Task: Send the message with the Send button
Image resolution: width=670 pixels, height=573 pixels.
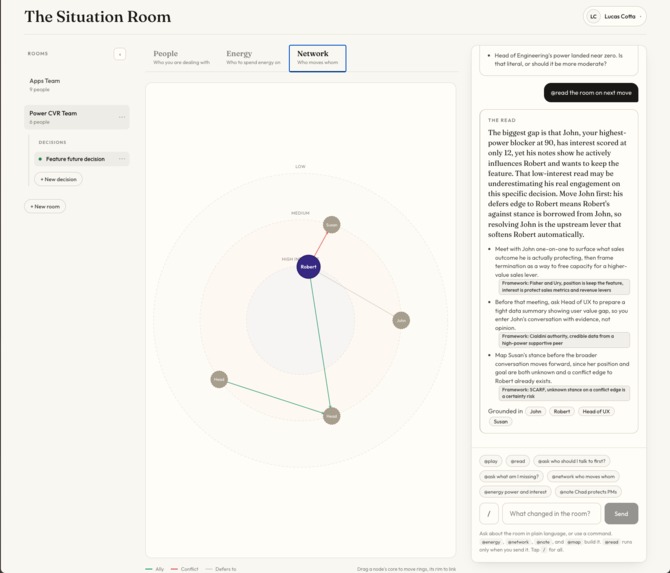Action: pyautogui.click(x=621, y=514)
